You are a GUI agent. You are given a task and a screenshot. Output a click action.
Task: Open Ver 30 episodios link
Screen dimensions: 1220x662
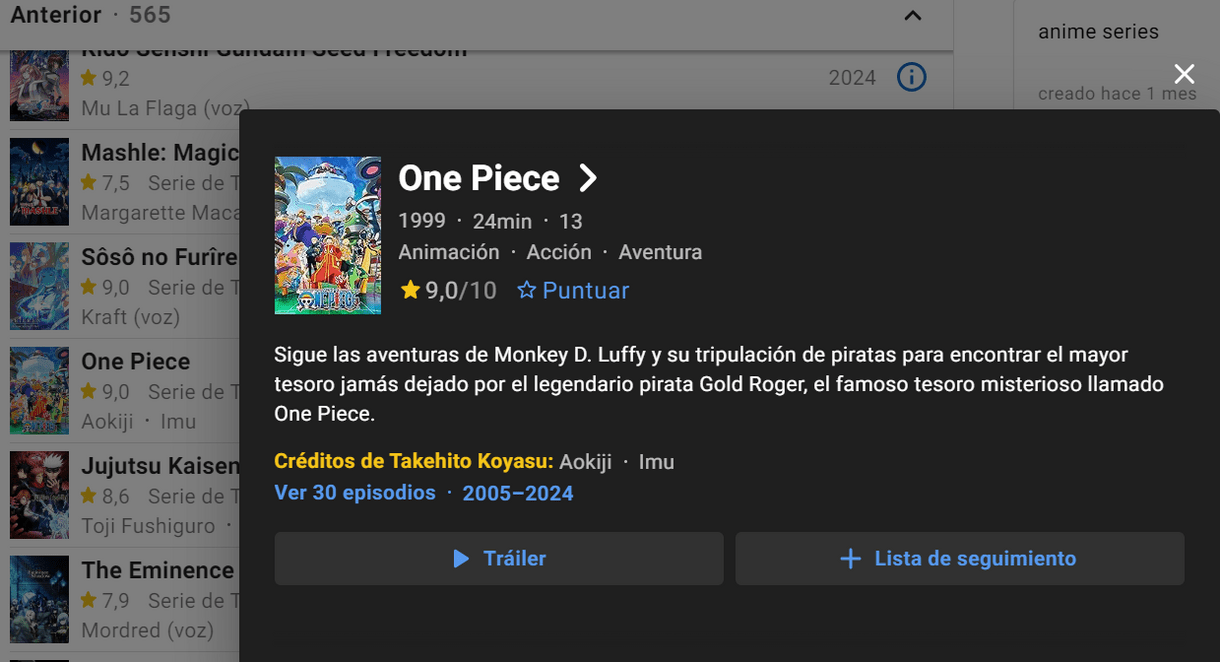coord(355,493)
